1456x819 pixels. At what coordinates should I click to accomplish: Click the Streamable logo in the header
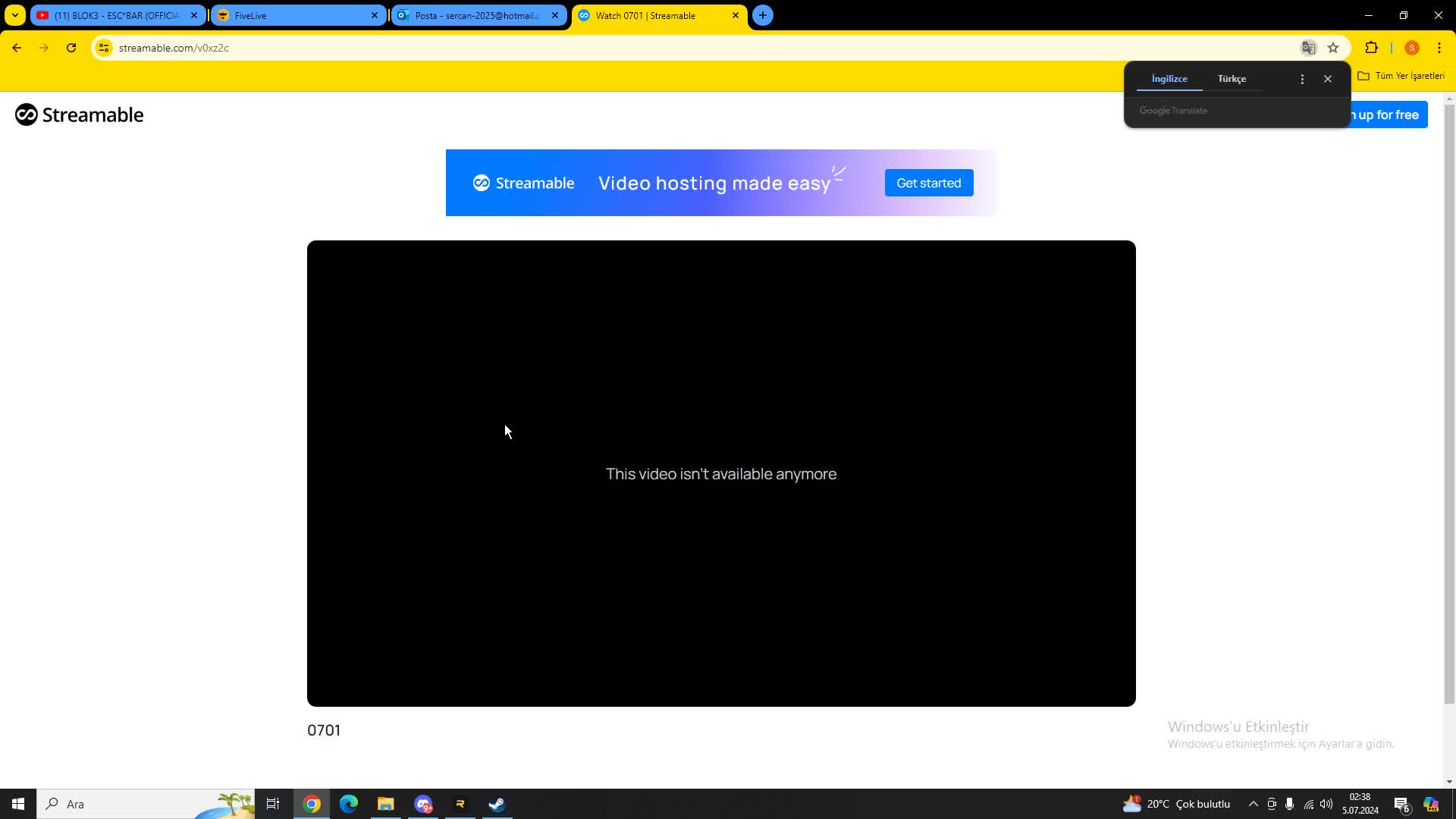pyautogui.click(x=79, y=115)
